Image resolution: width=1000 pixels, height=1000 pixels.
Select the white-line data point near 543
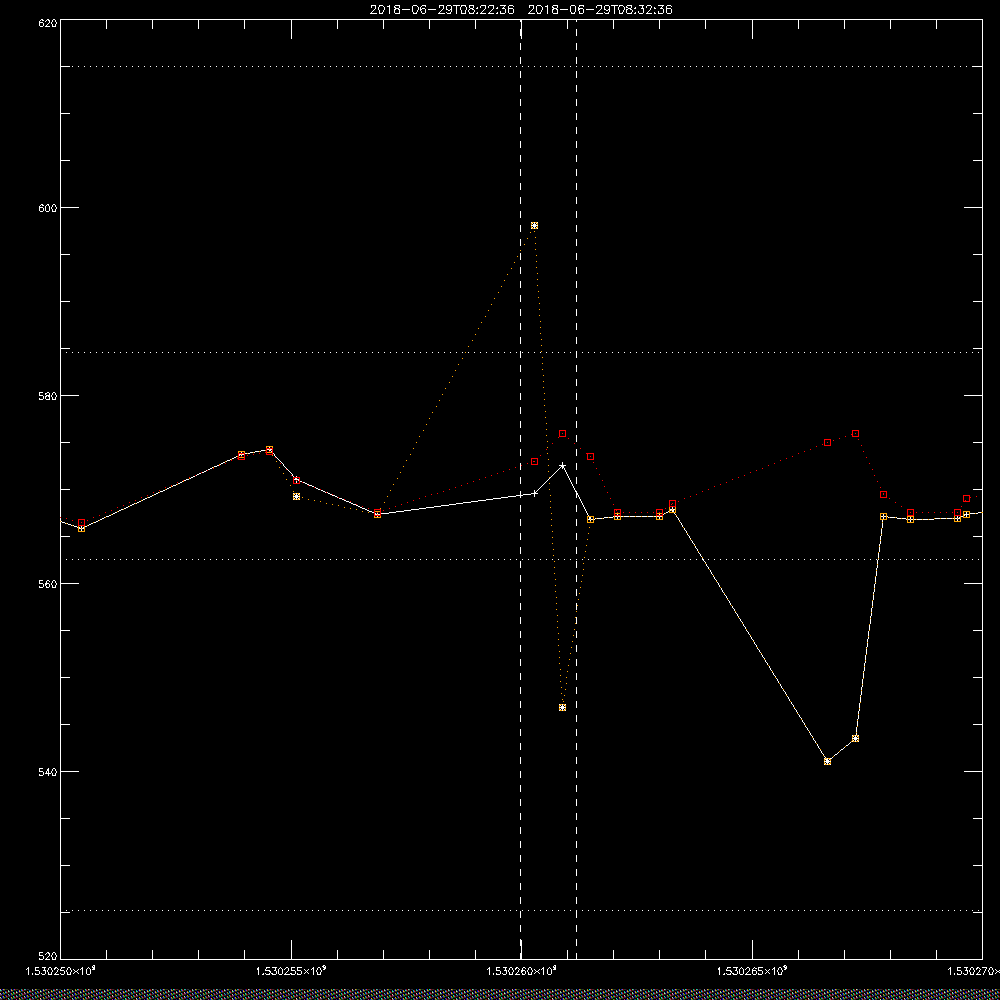pos(855,739)
